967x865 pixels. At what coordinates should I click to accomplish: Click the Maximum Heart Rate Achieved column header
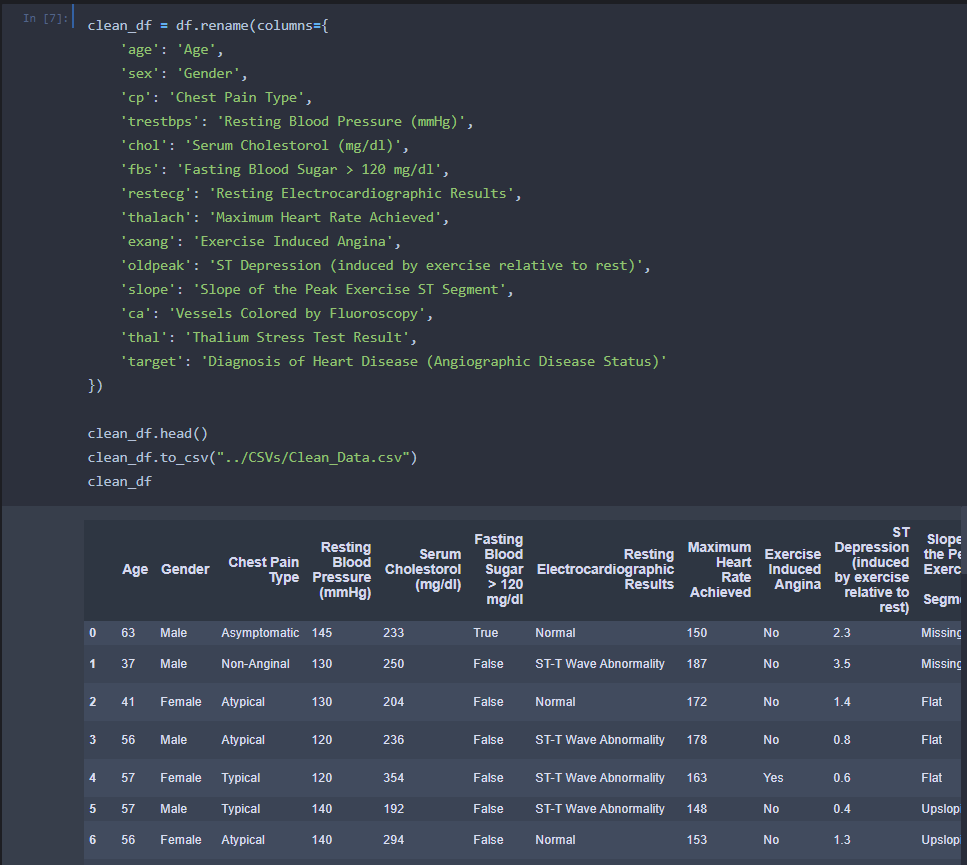click(x=720, y=570)
